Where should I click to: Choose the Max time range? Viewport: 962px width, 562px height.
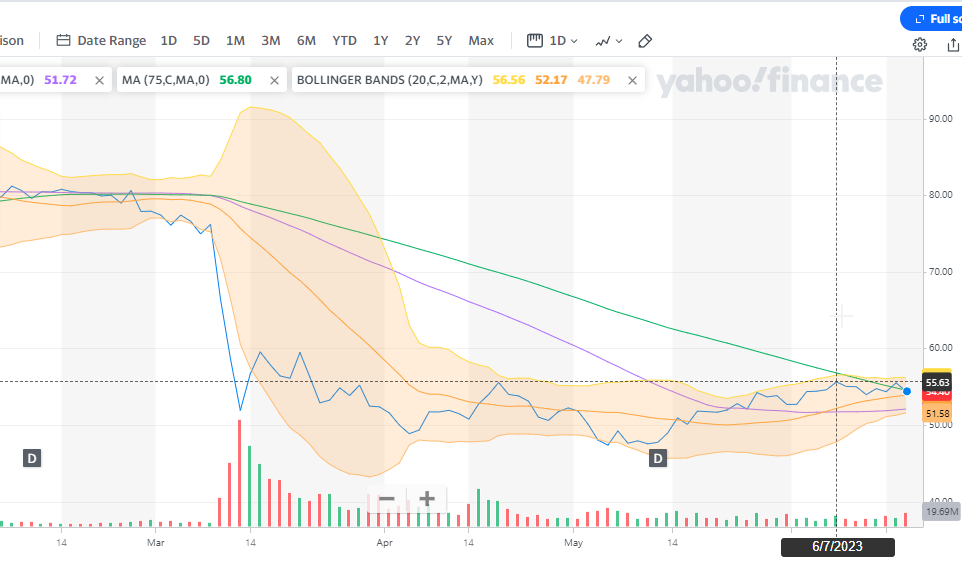[x=481, y=41]
